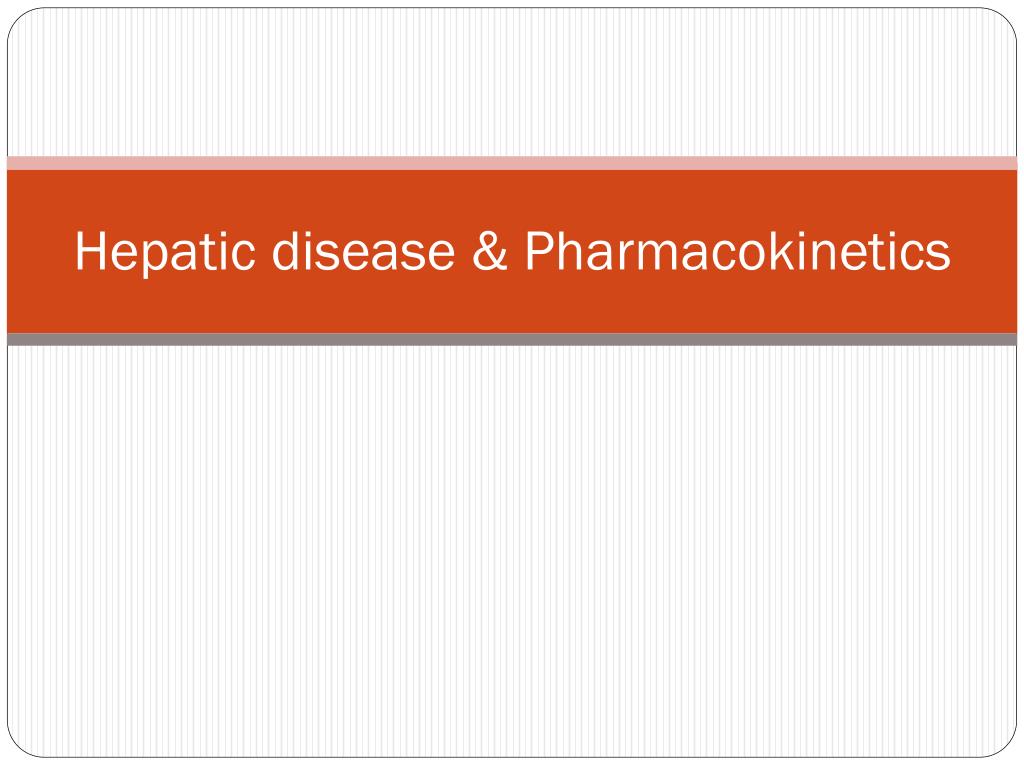Click the capital "H" starting the title
This screenshot has width=1024, height=768.
coord(91,251)
